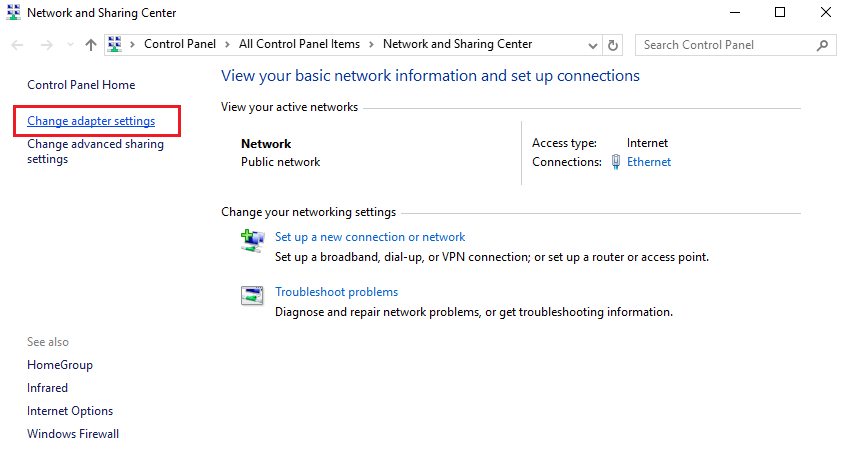
Task: Click the new connection setup icon
Action: [x=251, y=240]
